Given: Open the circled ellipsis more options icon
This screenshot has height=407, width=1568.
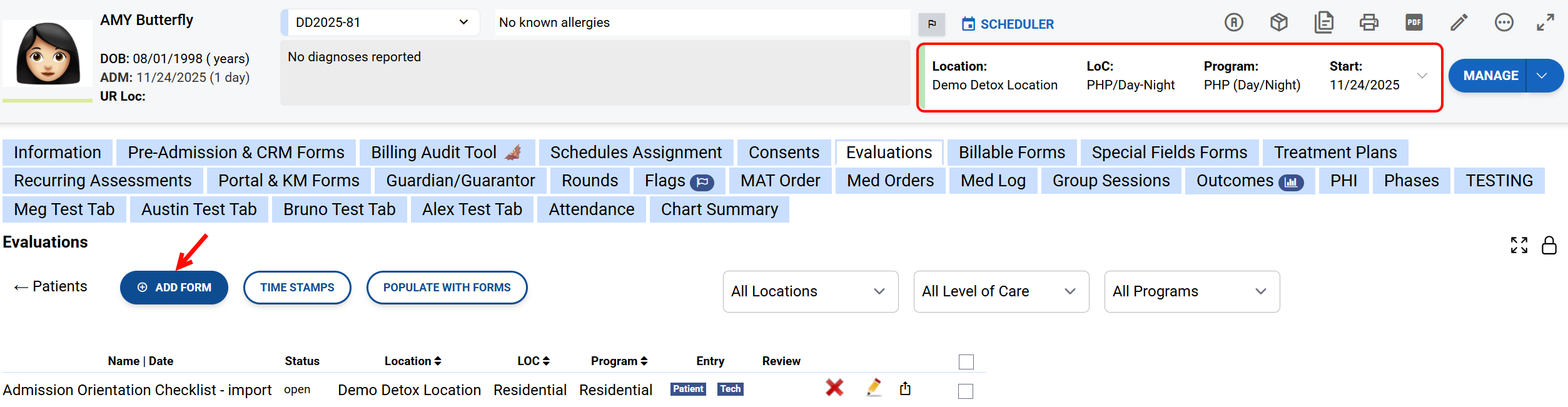Looking at the screenshot, I should click(1504, 23).
